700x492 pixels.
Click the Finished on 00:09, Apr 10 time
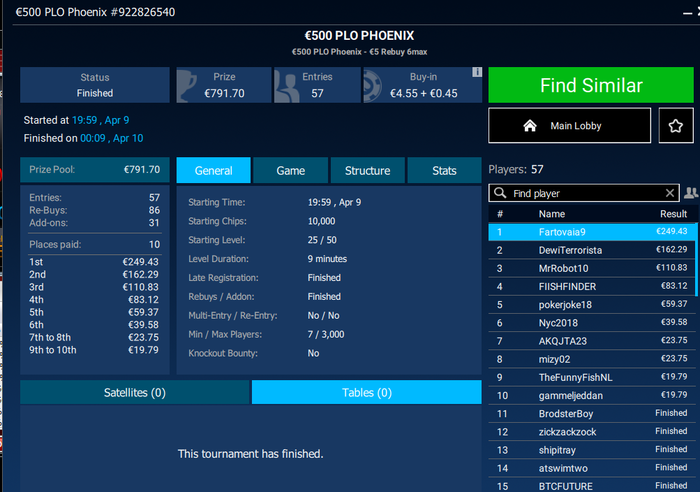(112, 138)
